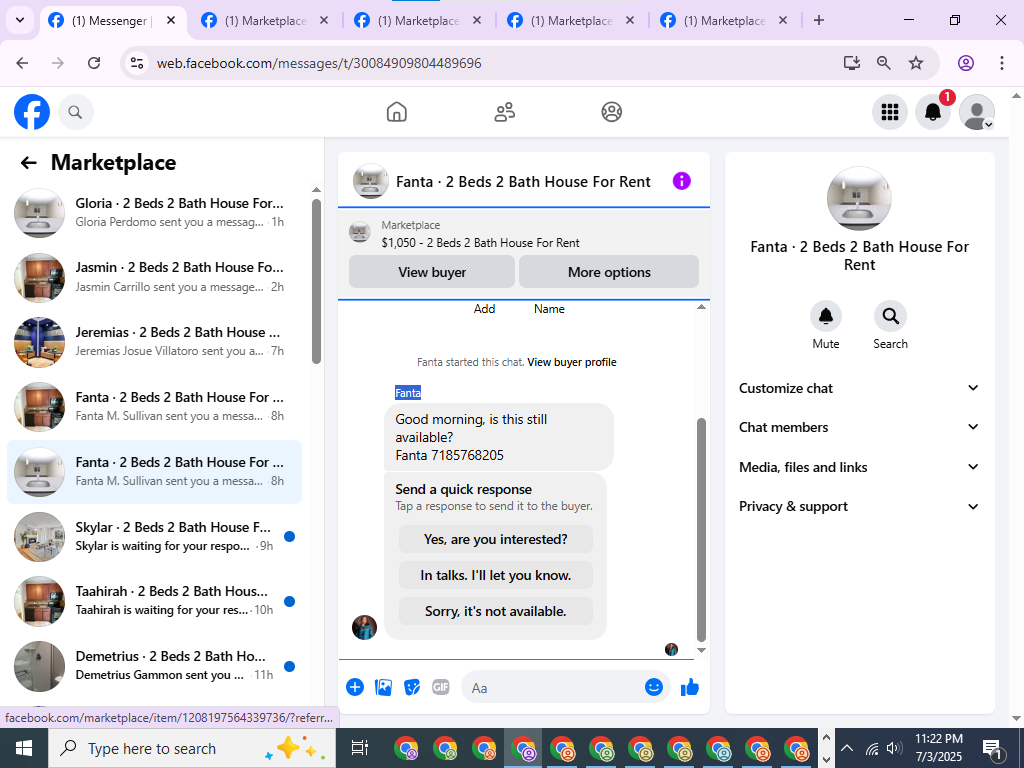View site information icon in address bar
This screenshot has width=1024, height=768.
pyautogui.click(x=136, y=63)
